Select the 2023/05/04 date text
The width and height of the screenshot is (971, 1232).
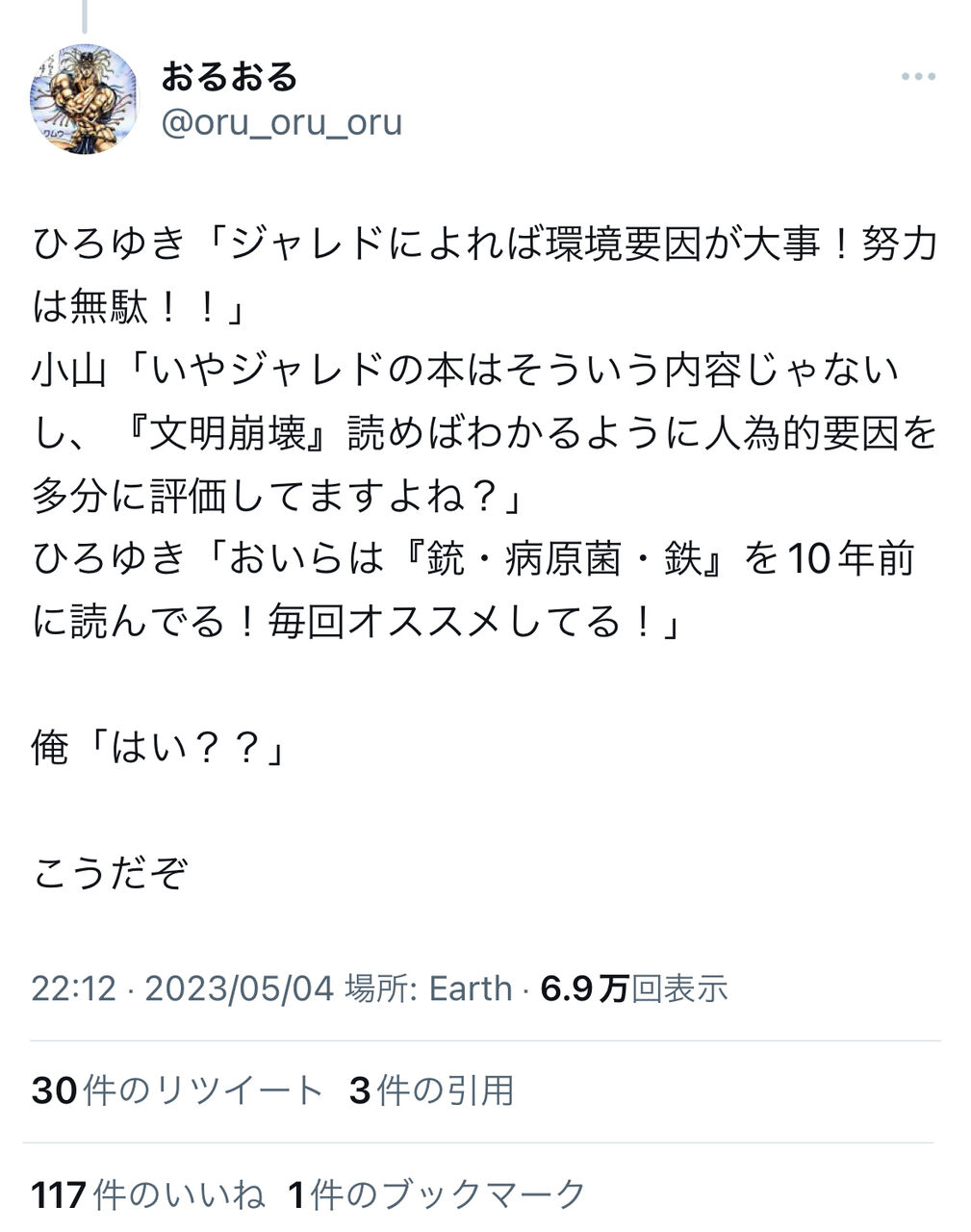click(240, 988)
